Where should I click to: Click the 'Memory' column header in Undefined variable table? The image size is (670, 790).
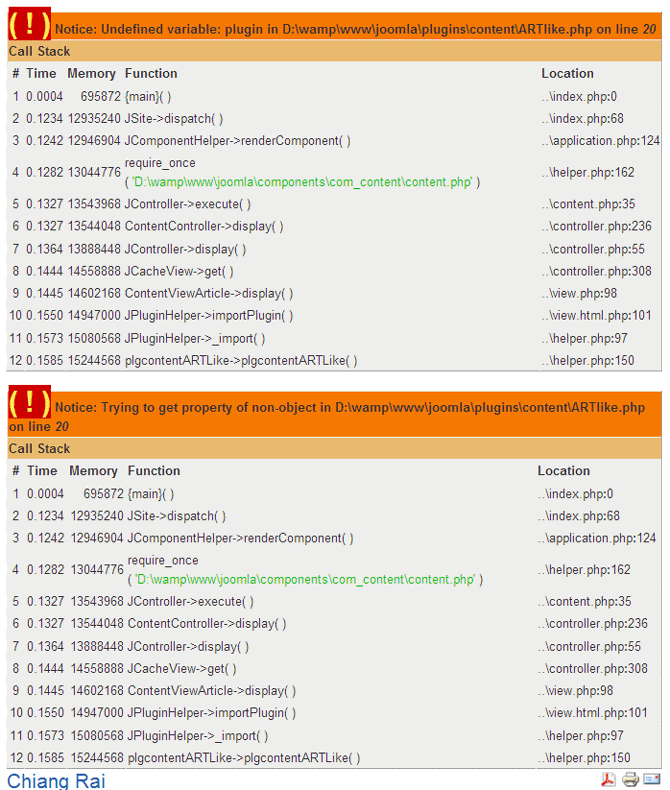pyautogui.click(x=92, y=74)
